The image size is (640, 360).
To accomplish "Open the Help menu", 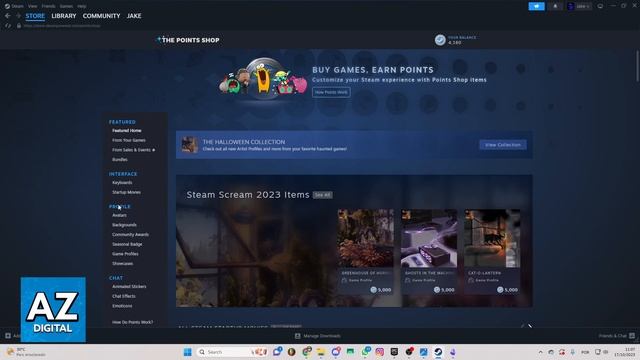I will (x=81, y=6).
